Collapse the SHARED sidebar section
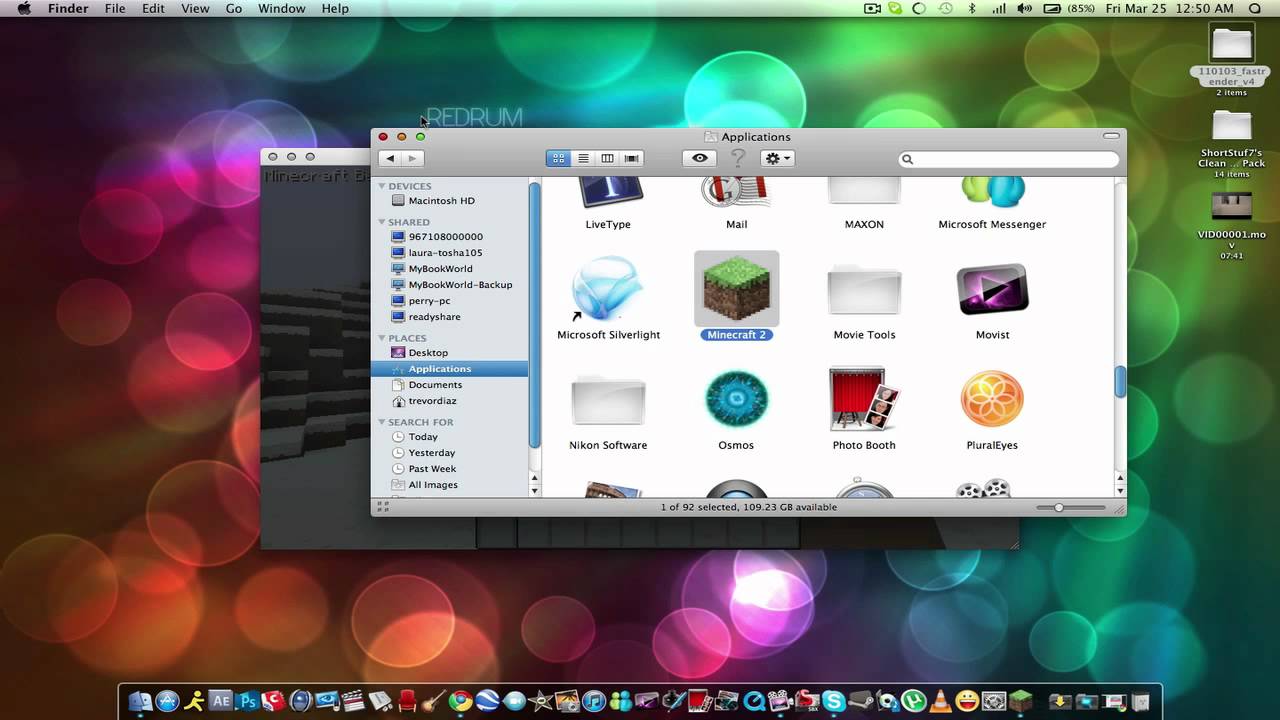 pyautogui.click(x=382, y=222)
